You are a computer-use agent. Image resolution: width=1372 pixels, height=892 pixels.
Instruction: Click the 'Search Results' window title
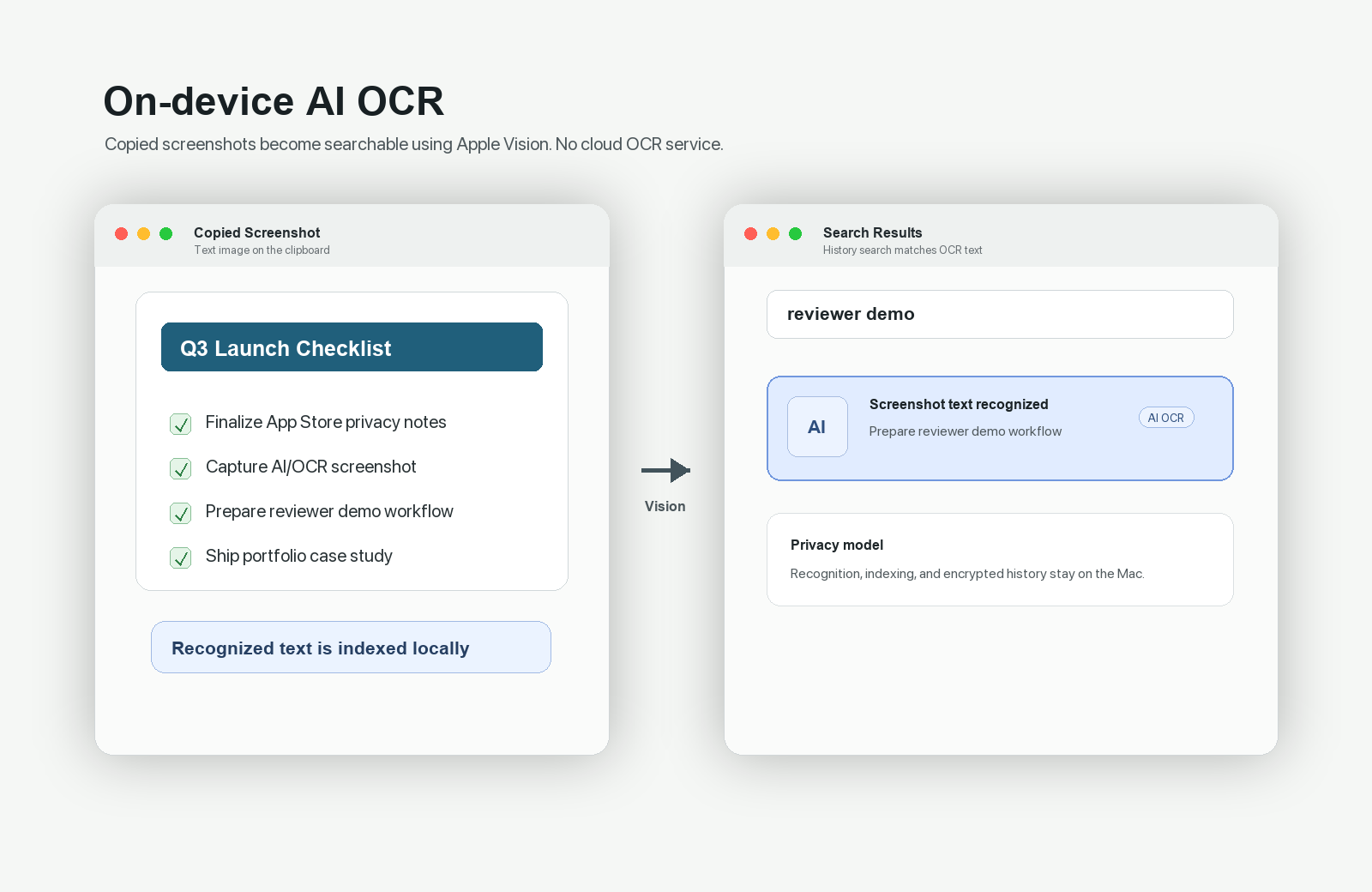click(x=873, y=232)
